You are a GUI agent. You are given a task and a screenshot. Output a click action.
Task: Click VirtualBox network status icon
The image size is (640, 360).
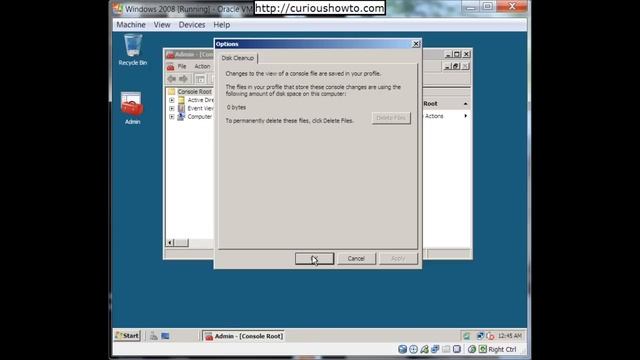(435, 349)
